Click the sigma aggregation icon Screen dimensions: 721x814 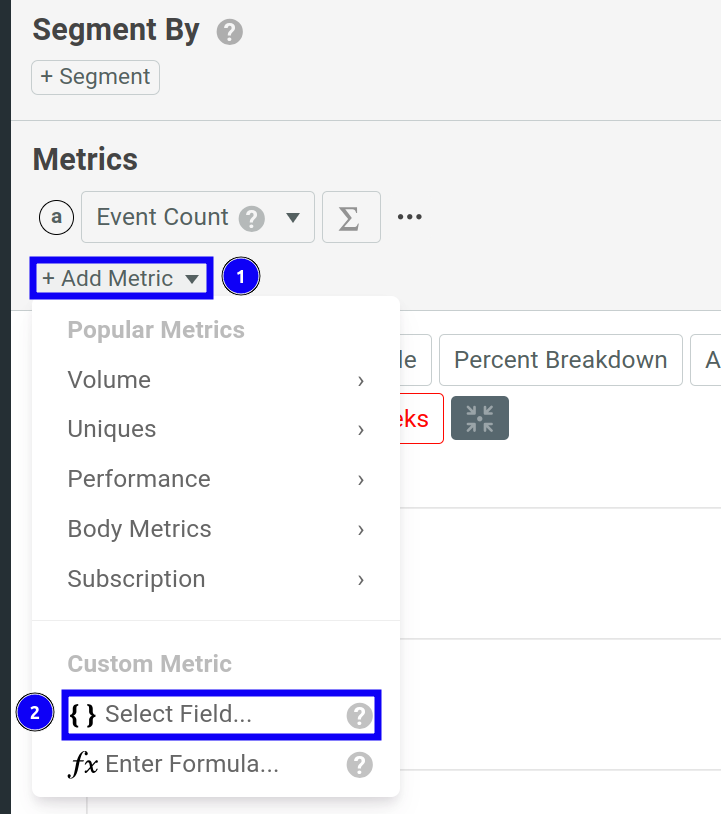point(350,217)
